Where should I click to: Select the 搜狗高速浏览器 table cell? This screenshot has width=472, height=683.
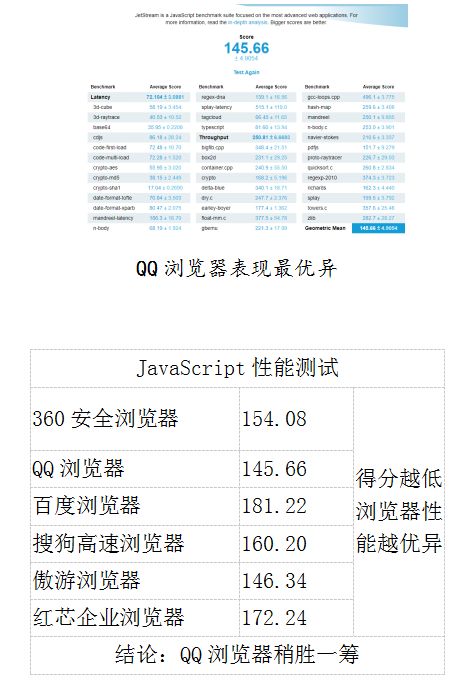(135, 544)
